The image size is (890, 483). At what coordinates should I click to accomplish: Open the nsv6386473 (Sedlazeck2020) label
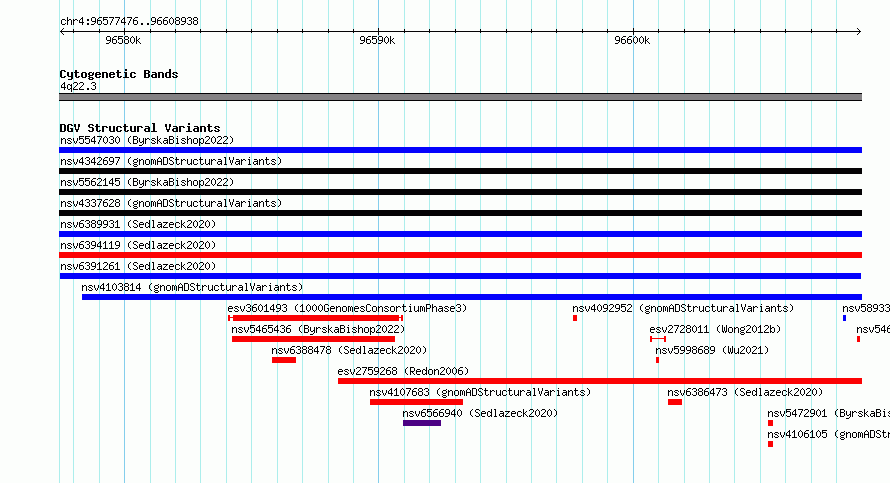point(745,392)
